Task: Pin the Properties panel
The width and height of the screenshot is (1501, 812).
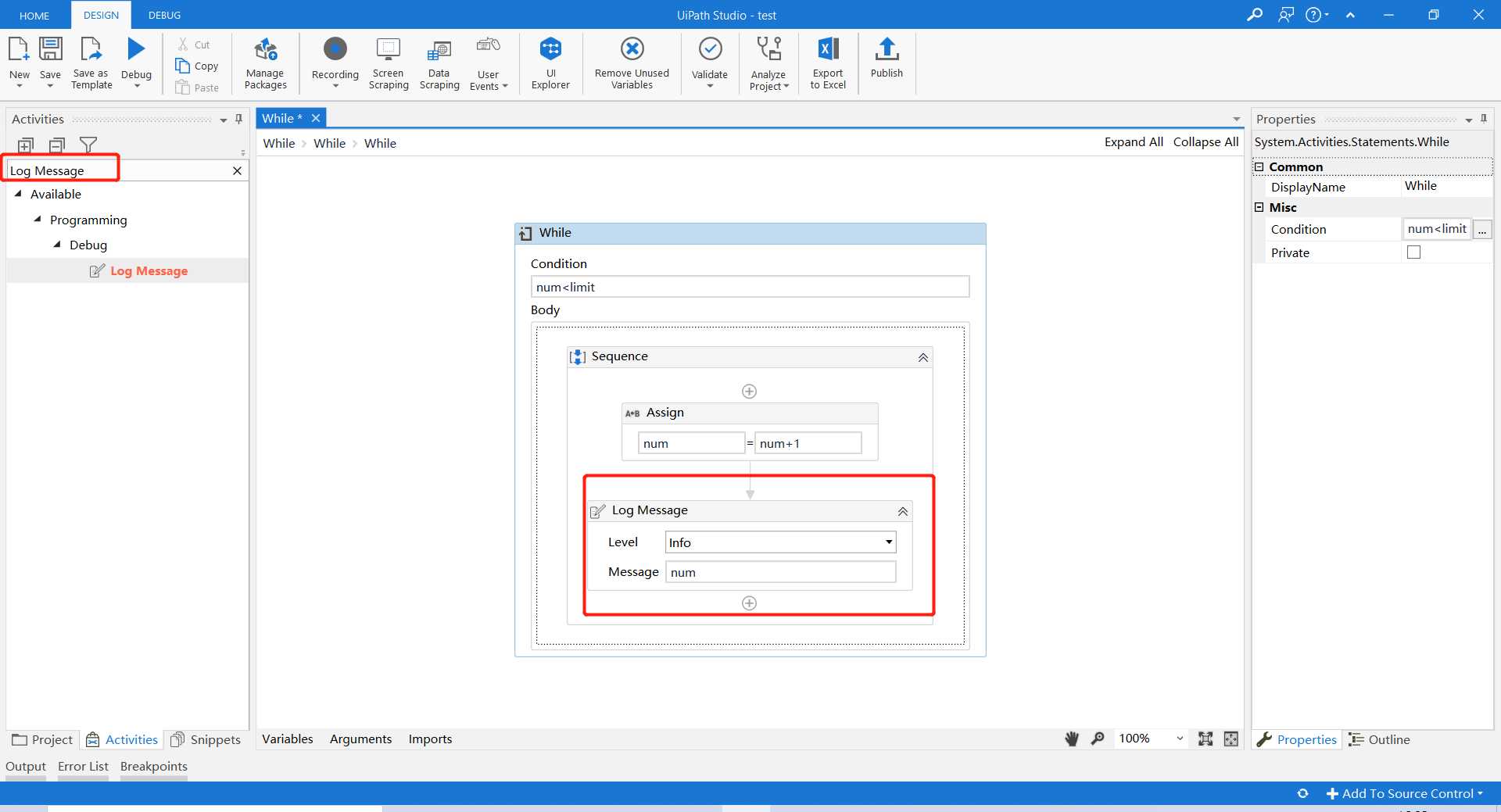Action: tap(1483, 119)
